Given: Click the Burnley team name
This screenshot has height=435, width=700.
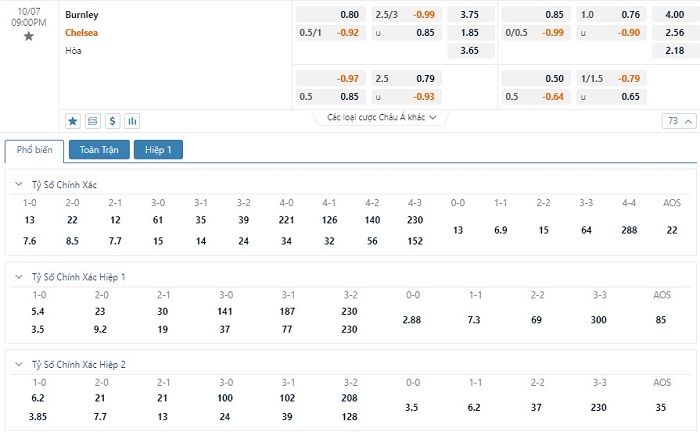Looking at the screenshot, I should [x=82, y=16].
